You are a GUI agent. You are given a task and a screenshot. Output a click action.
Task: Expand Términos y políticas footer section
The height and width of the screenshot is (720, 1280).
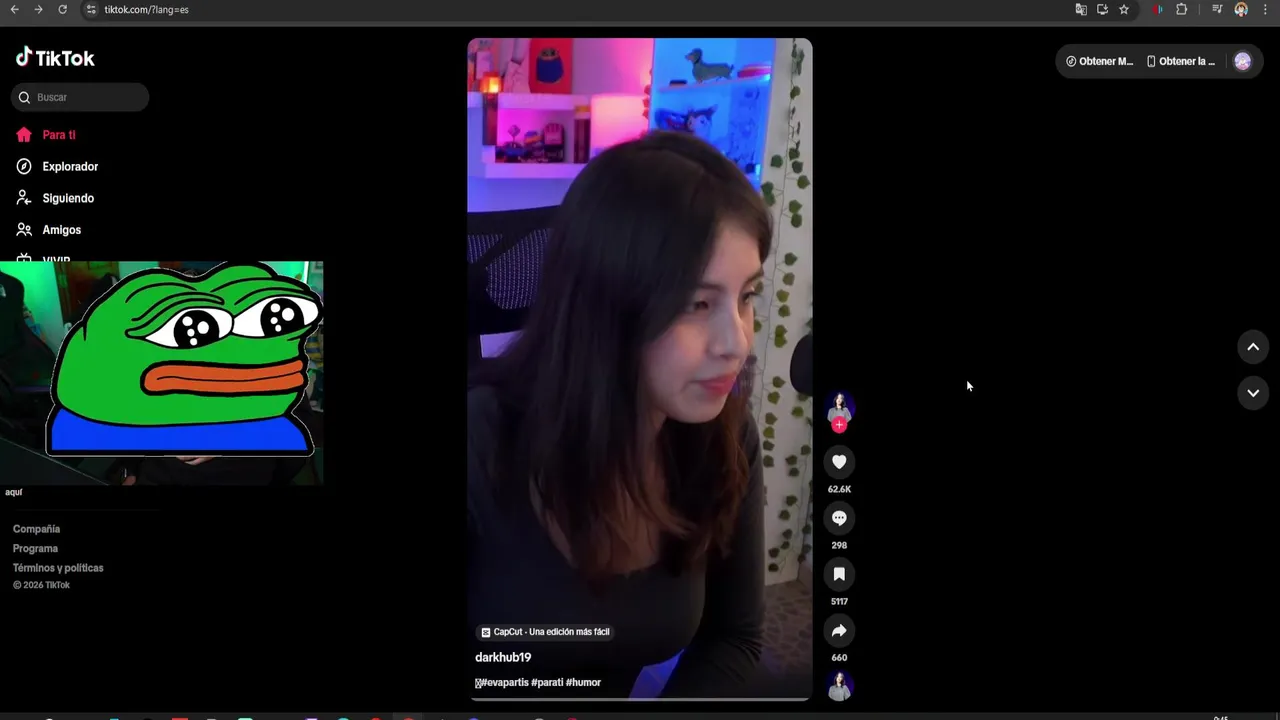(58, 568)
